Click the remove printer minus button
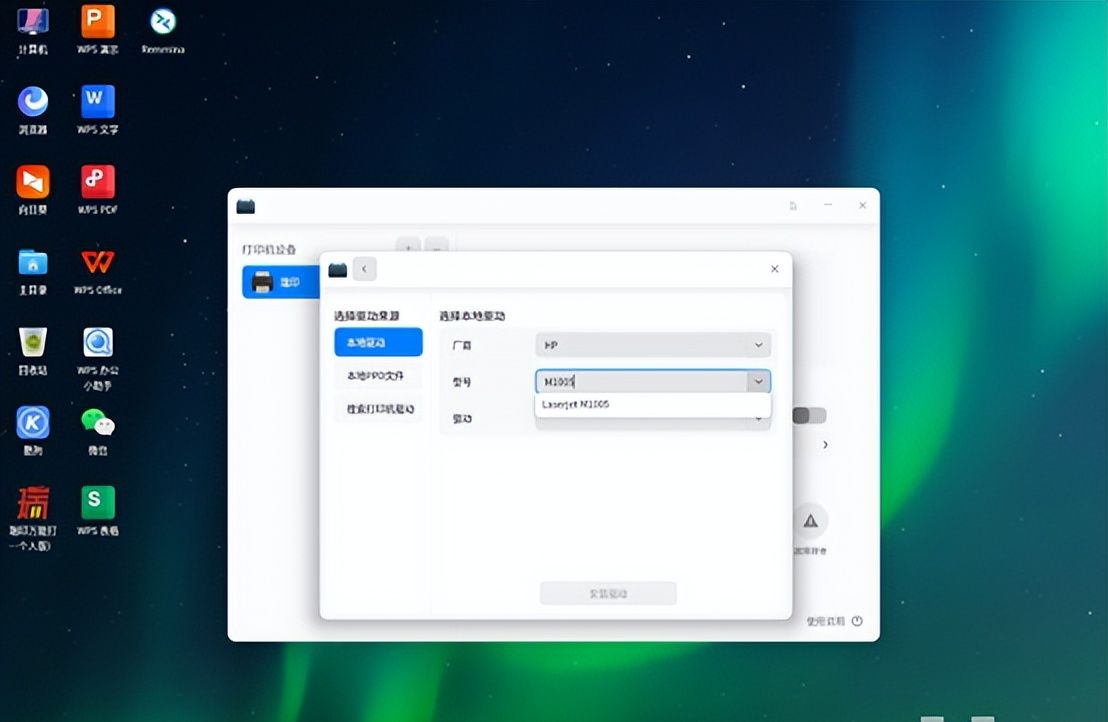Screen dimensions: 1108x722 coord(437,247)
